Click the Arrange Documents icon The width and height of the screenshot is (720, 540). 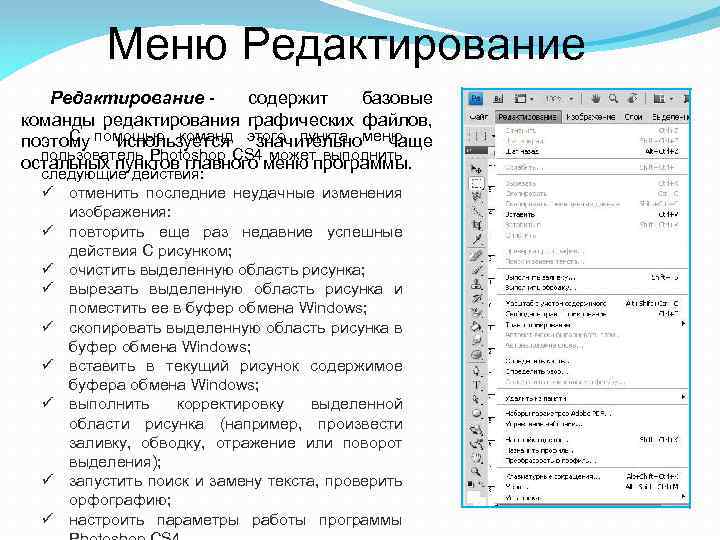(x=658, y=99)
